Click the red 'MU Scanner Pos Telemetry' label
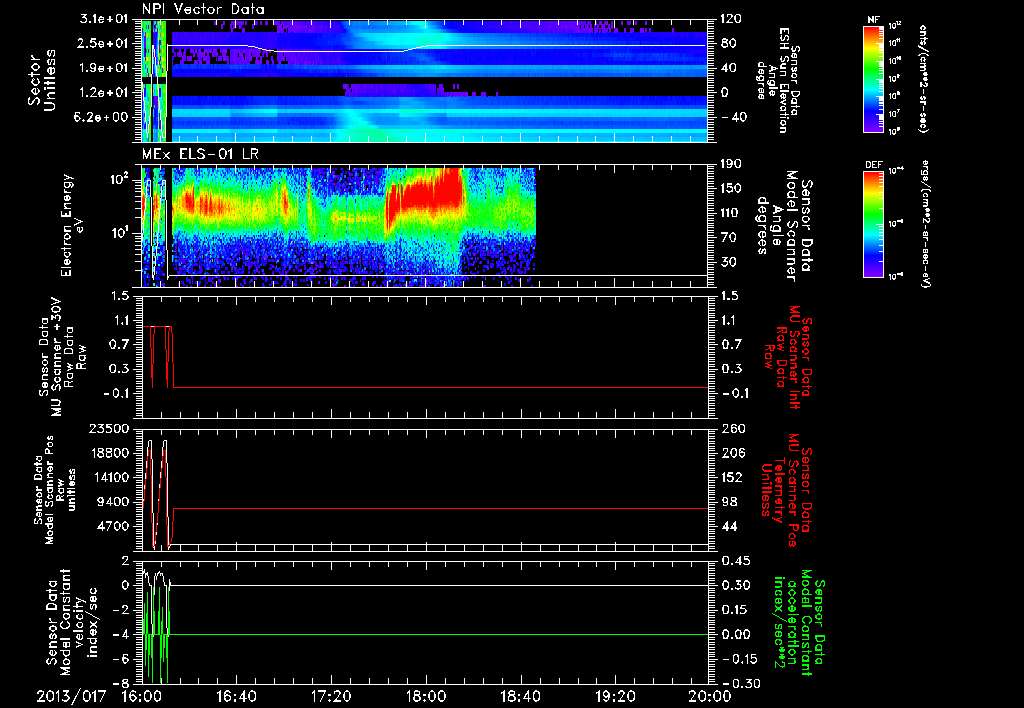The image size is (1024, 708). point(786,491)
